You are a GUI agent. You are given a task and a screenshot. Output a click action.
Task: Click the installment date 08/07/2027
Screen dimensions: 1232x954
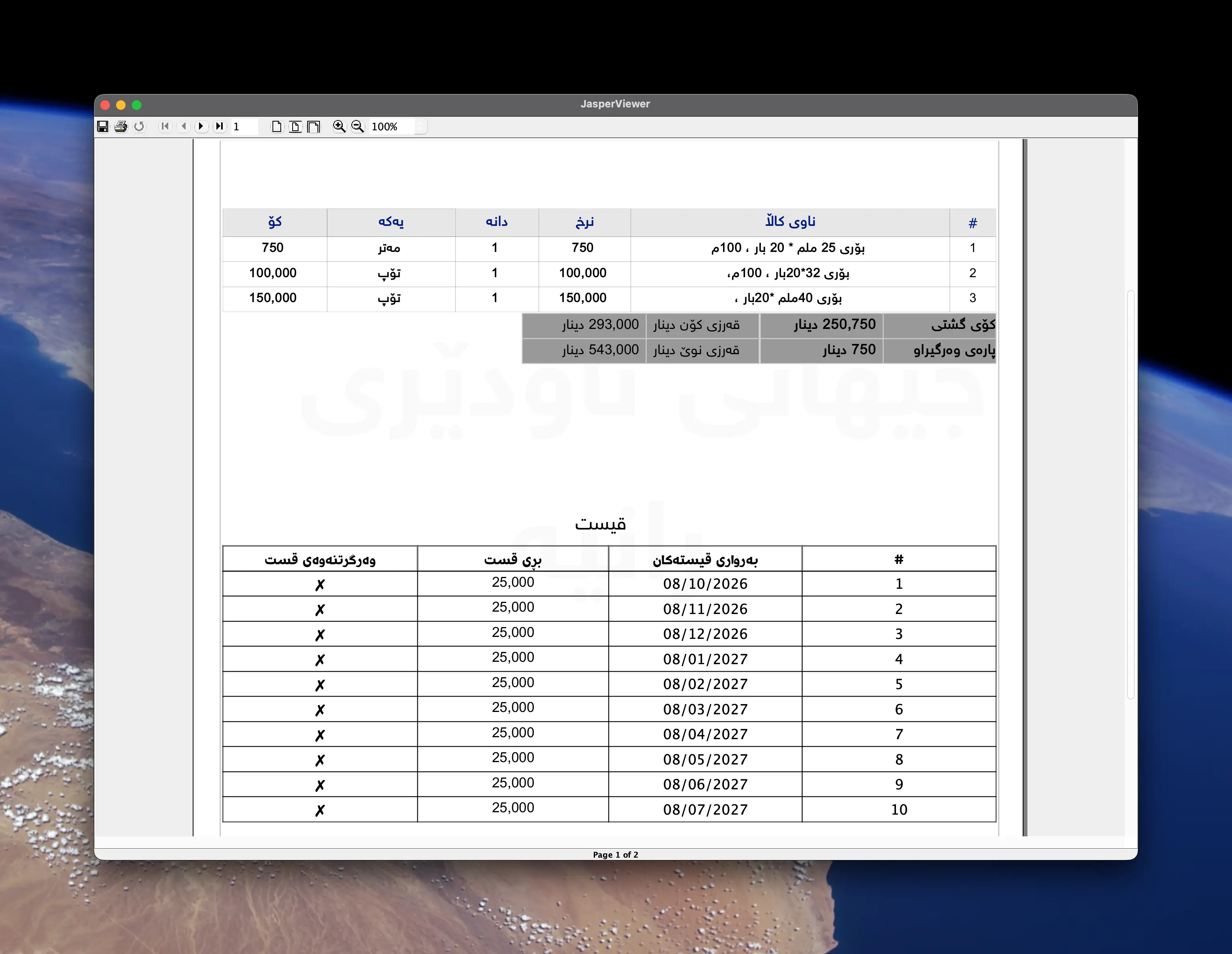tap(705, 810)
